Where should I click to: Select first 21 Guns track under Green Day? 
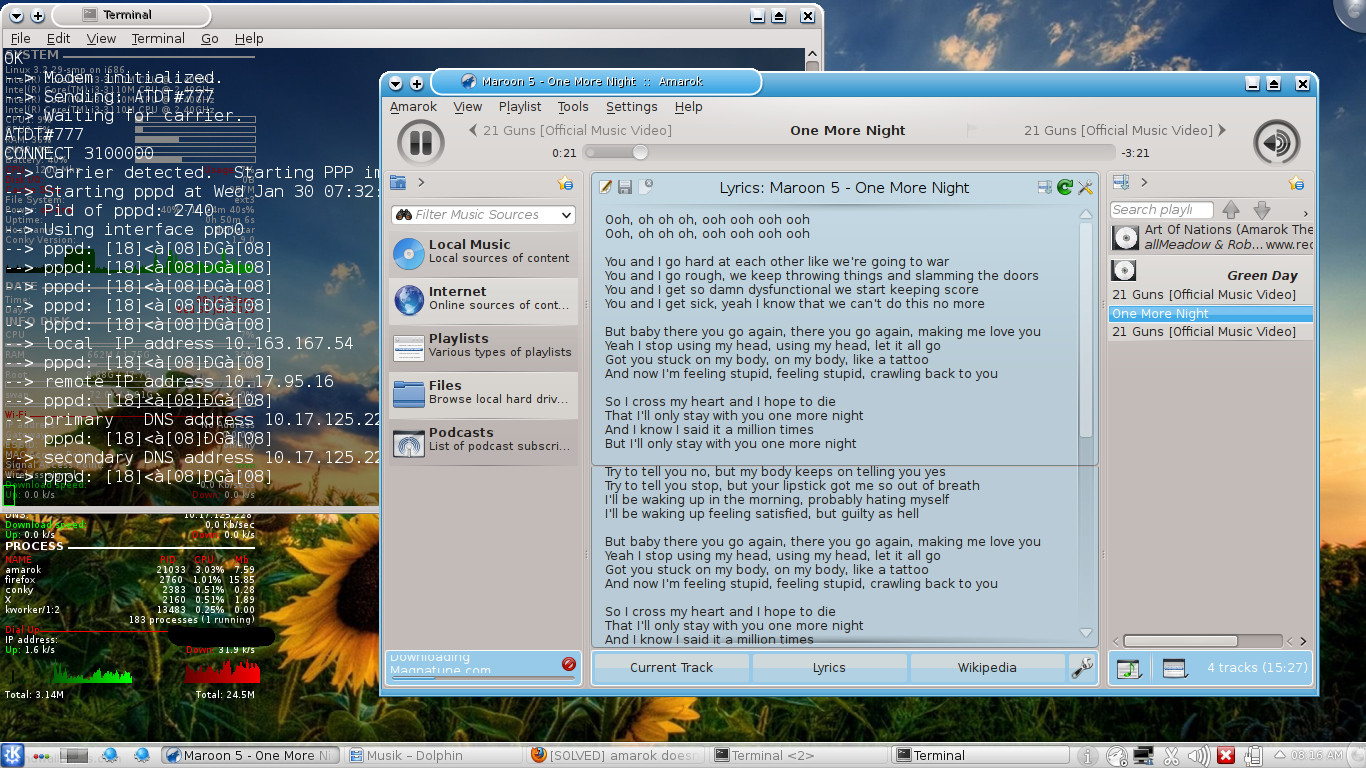pyautogui.click(x=1210, y=294)
